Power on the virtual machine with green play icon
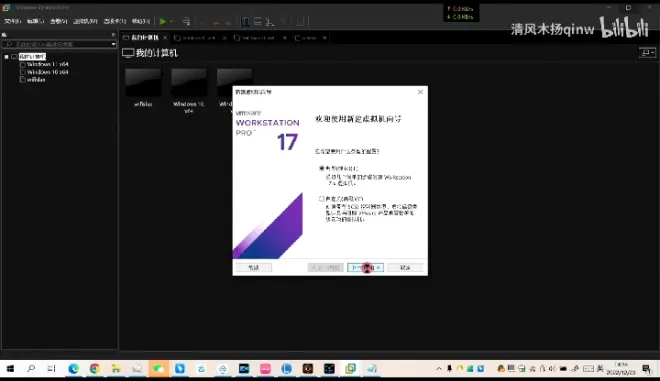 click(163, 21)
